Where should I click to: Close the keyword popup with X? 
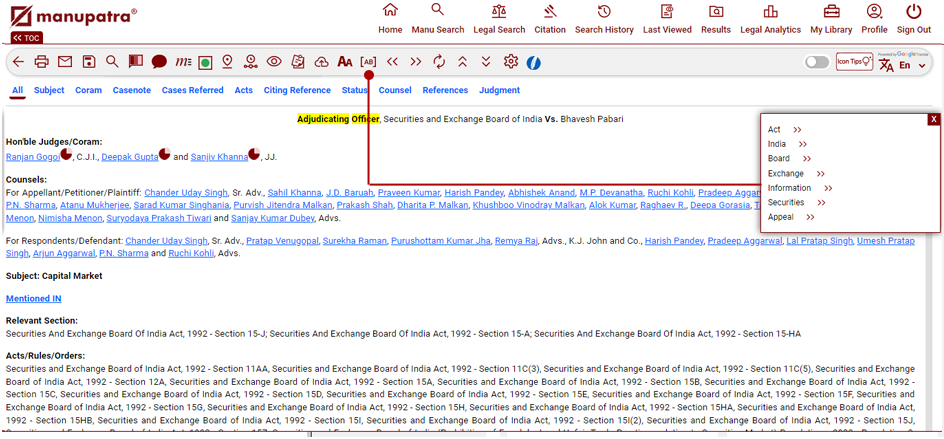coord(933,119)
